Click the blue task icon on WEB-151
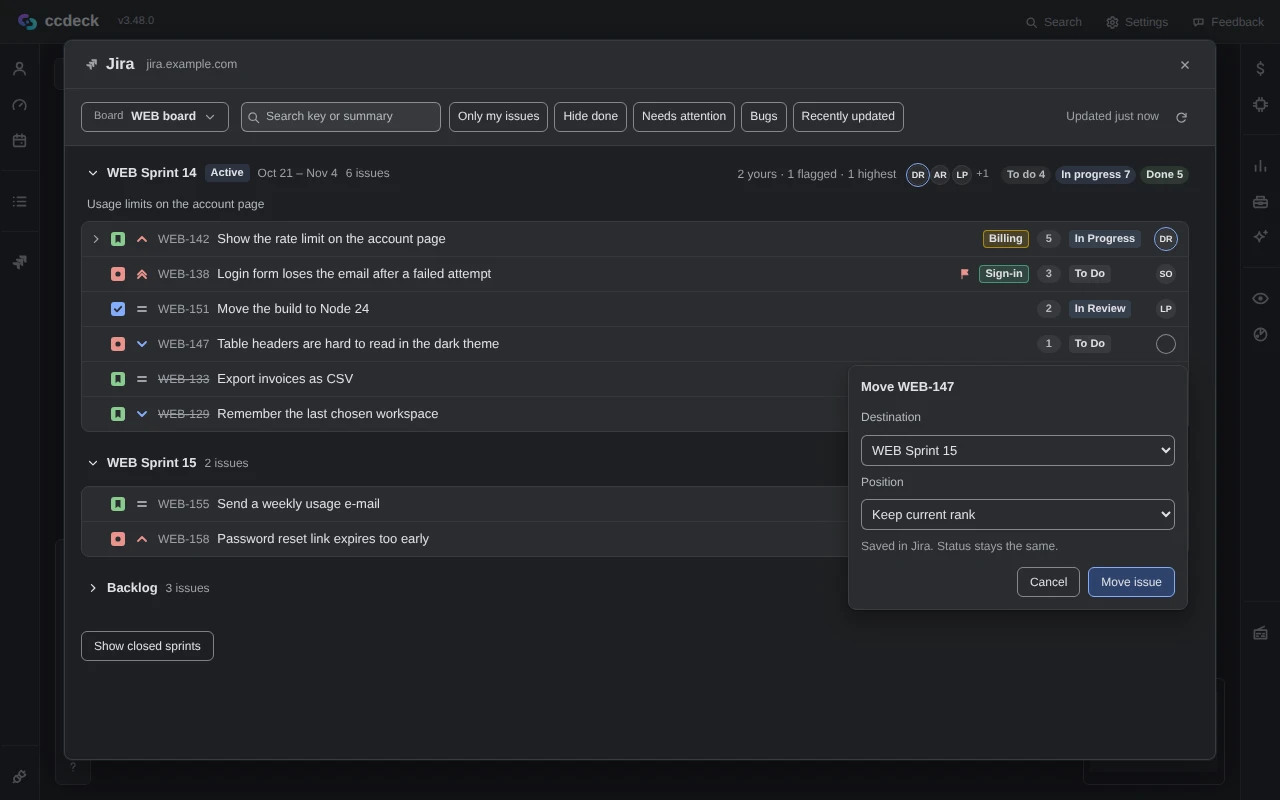The width and height of the screenshot is (1280, 800). [118, 309]
